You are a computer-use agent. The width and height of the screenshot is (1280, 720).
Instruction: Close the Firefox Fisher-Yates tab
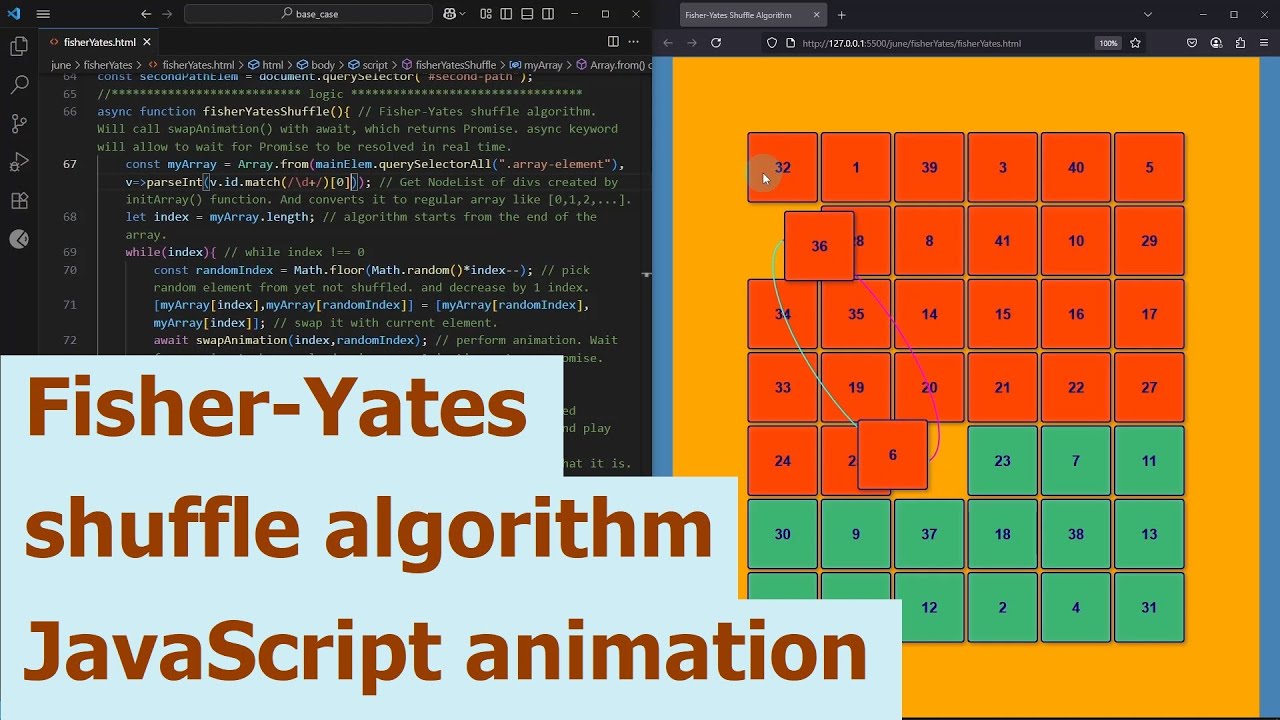tap(816, 15)
